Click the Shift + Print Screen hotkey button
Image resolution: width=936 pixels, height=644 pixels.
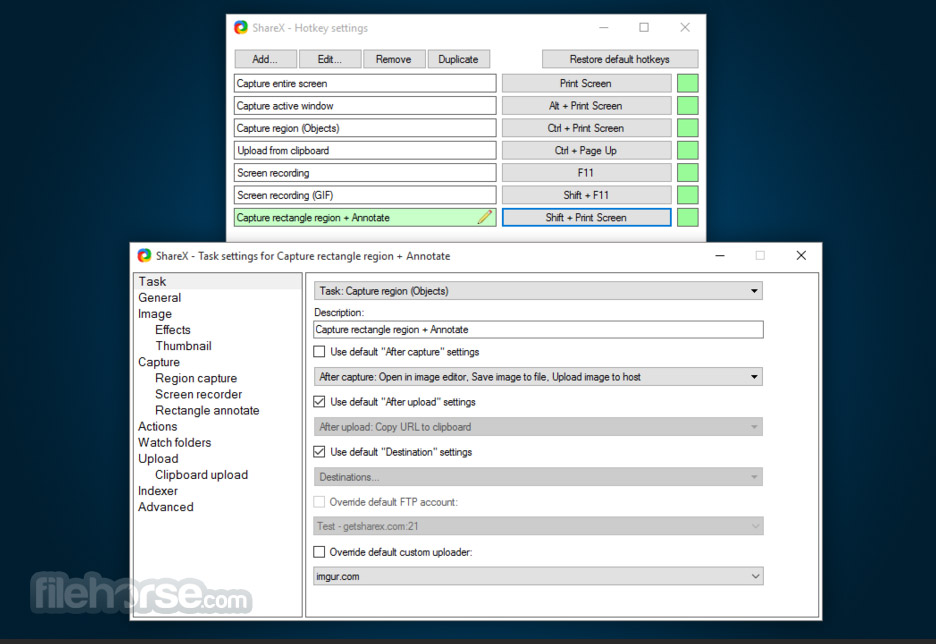(586, 218)
